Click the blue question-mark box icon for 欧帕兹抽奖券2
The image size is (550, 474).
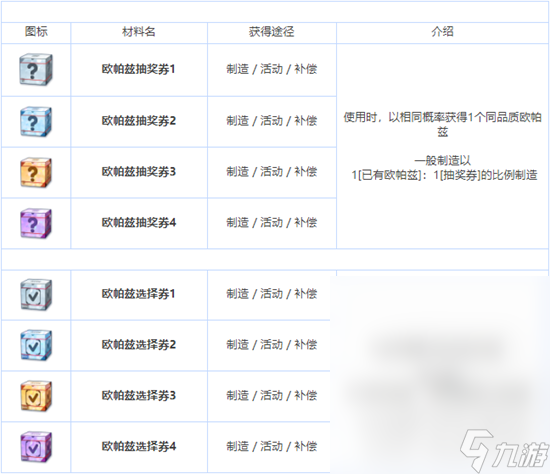click(x=36, y=121)
